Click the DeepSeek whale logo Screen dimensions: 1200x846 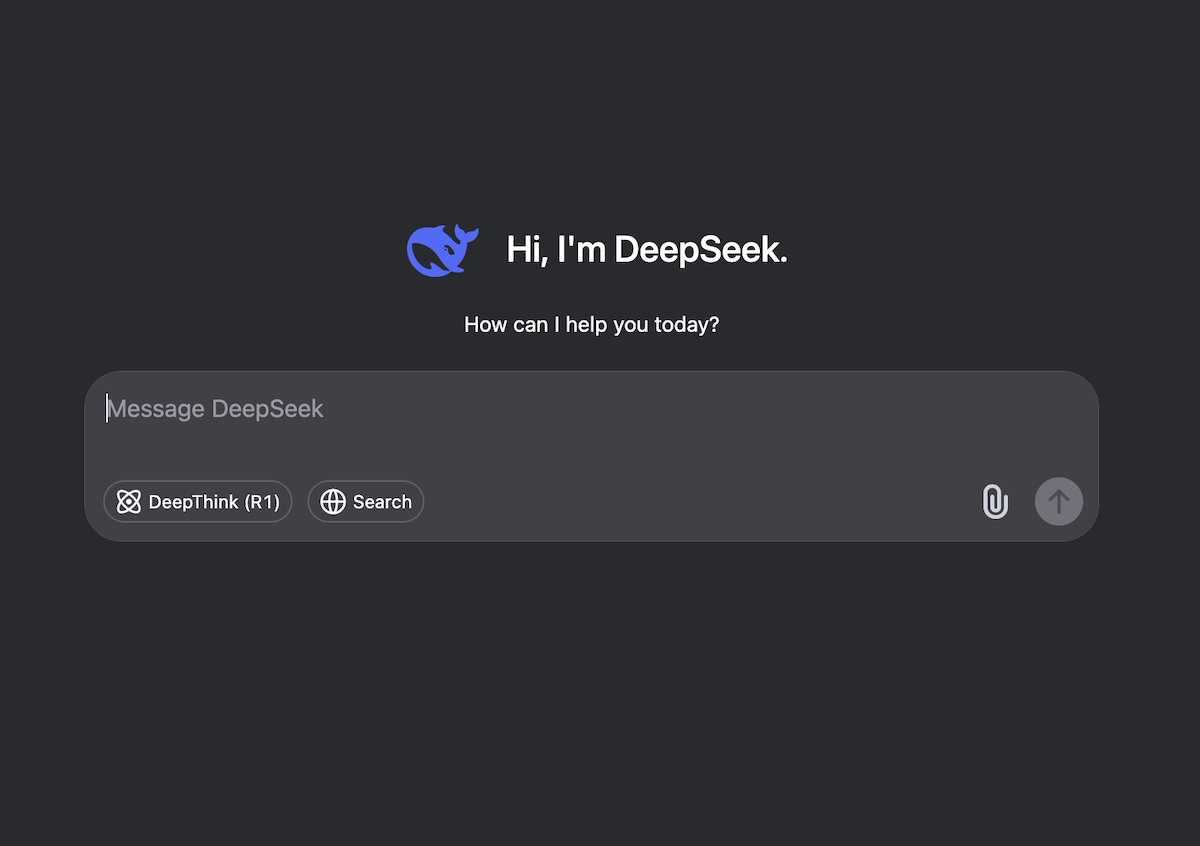point(442,250)
